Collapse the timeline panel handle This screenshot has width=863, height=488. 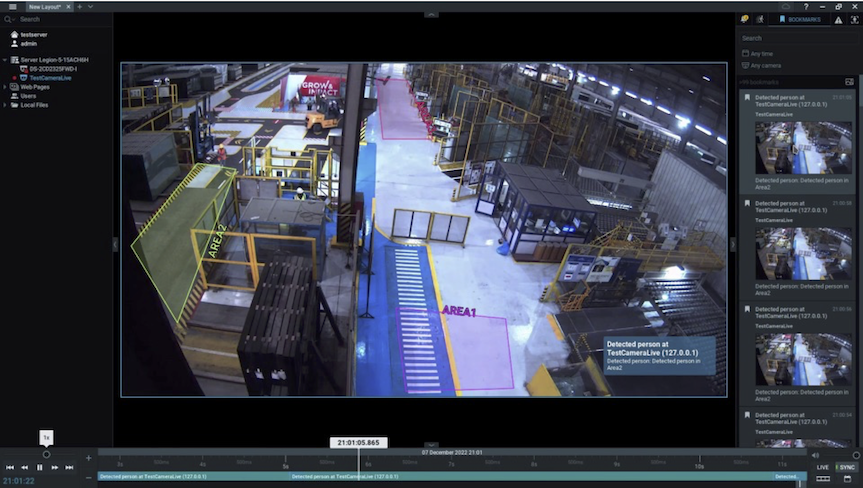pos(431,445)
